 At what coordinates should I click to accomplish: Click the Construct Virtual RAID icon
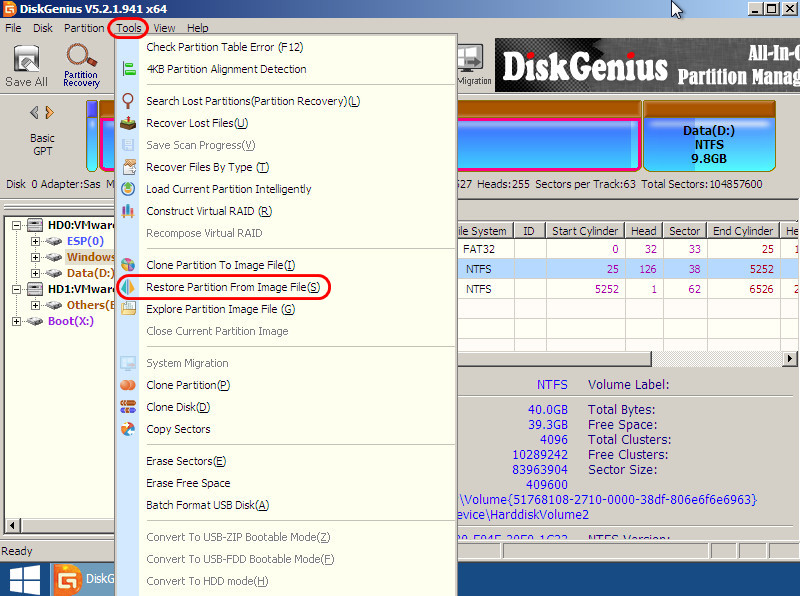(x=128, y=211)
